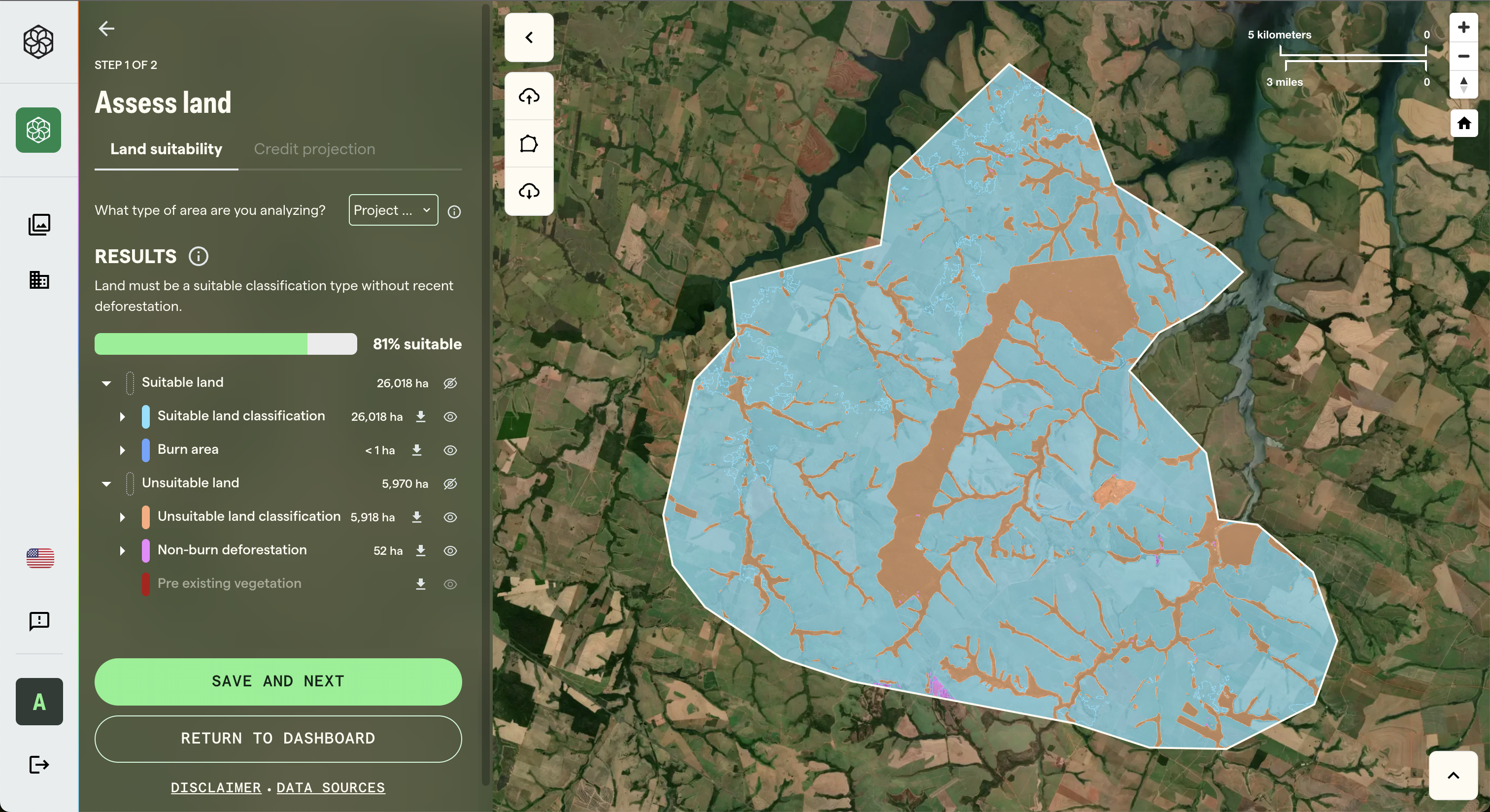The image size is (1490, 812).
Task: Click the logout icon in sidebar
Action: pyautogui.click(x=39, y=765)
